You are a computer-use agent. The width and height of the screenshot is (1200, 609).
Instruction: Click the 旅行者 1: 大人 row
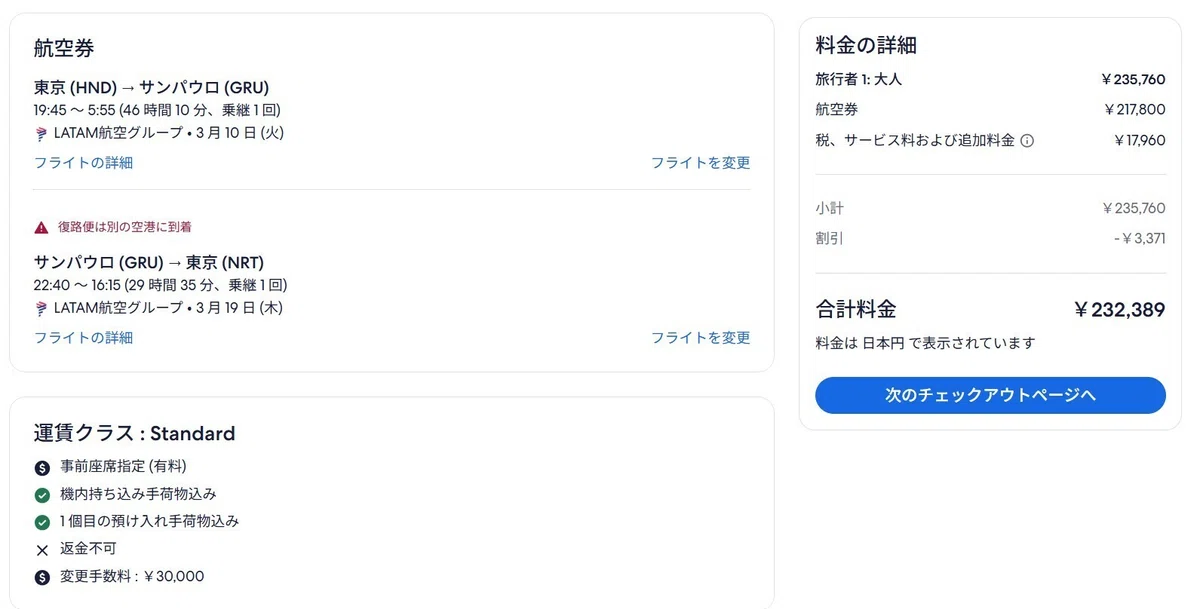tap(990, 79)
